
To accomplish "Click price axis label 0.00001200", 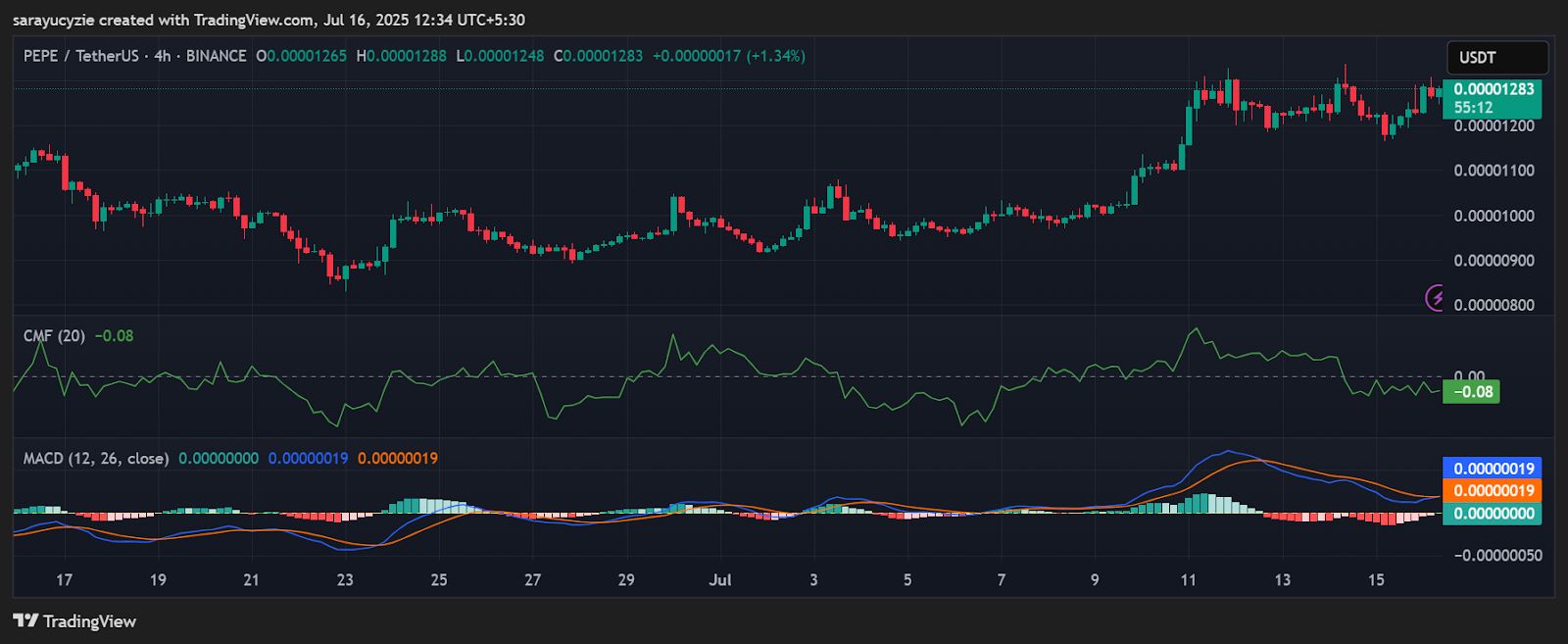I will [1494, 126].
